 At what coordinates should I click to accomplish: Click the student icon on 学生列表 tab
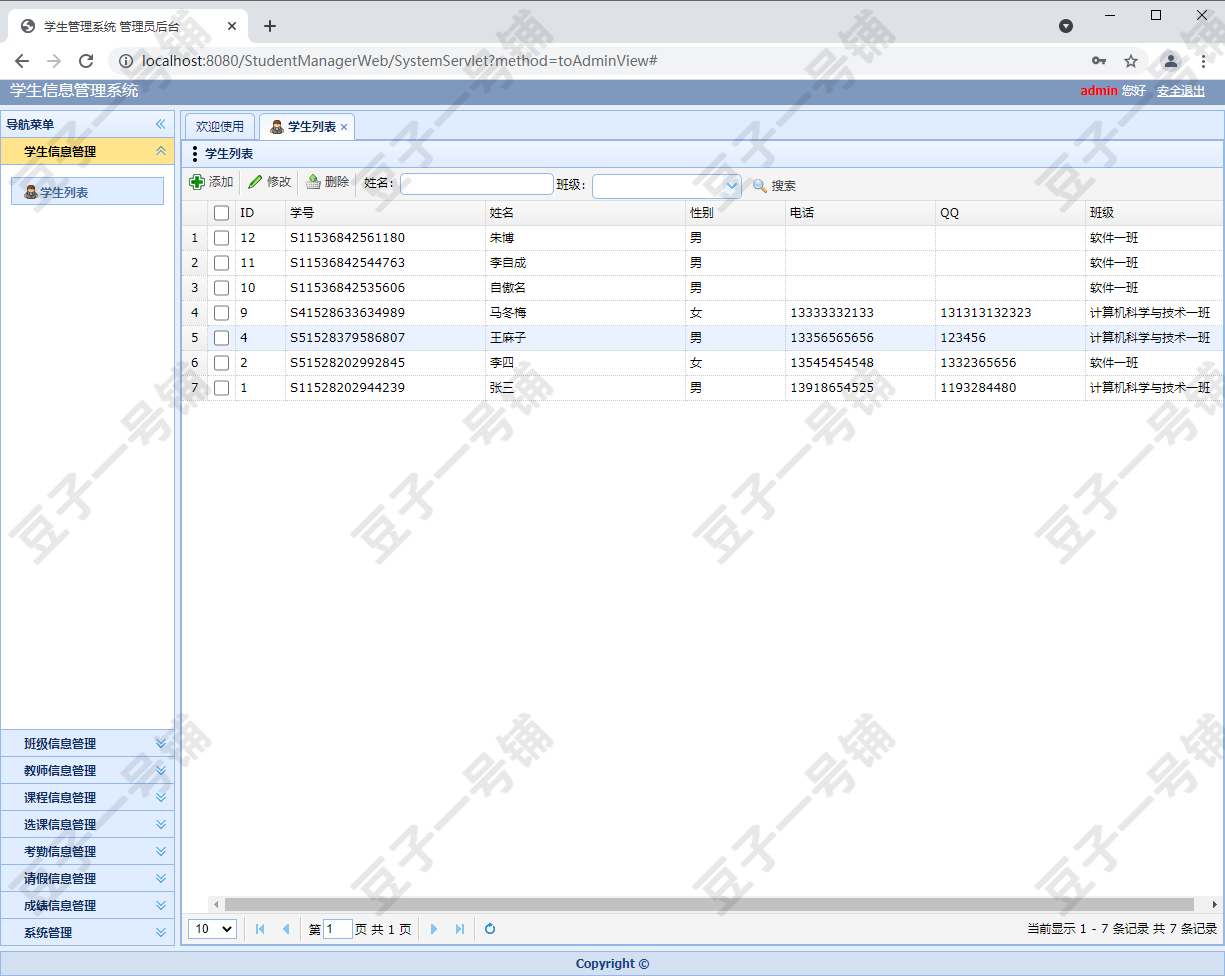click(x=274, y=126)
